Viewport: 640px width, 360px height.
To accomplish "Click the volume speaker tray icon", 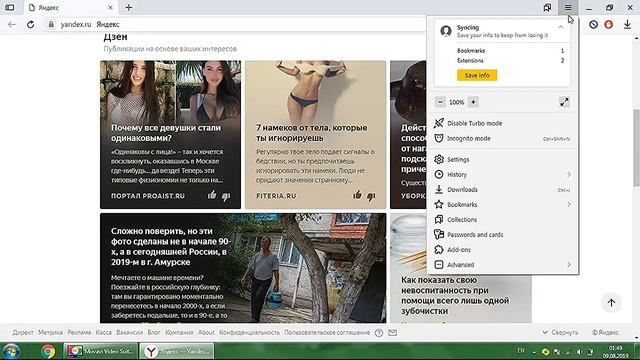I will tap(579, 351).
